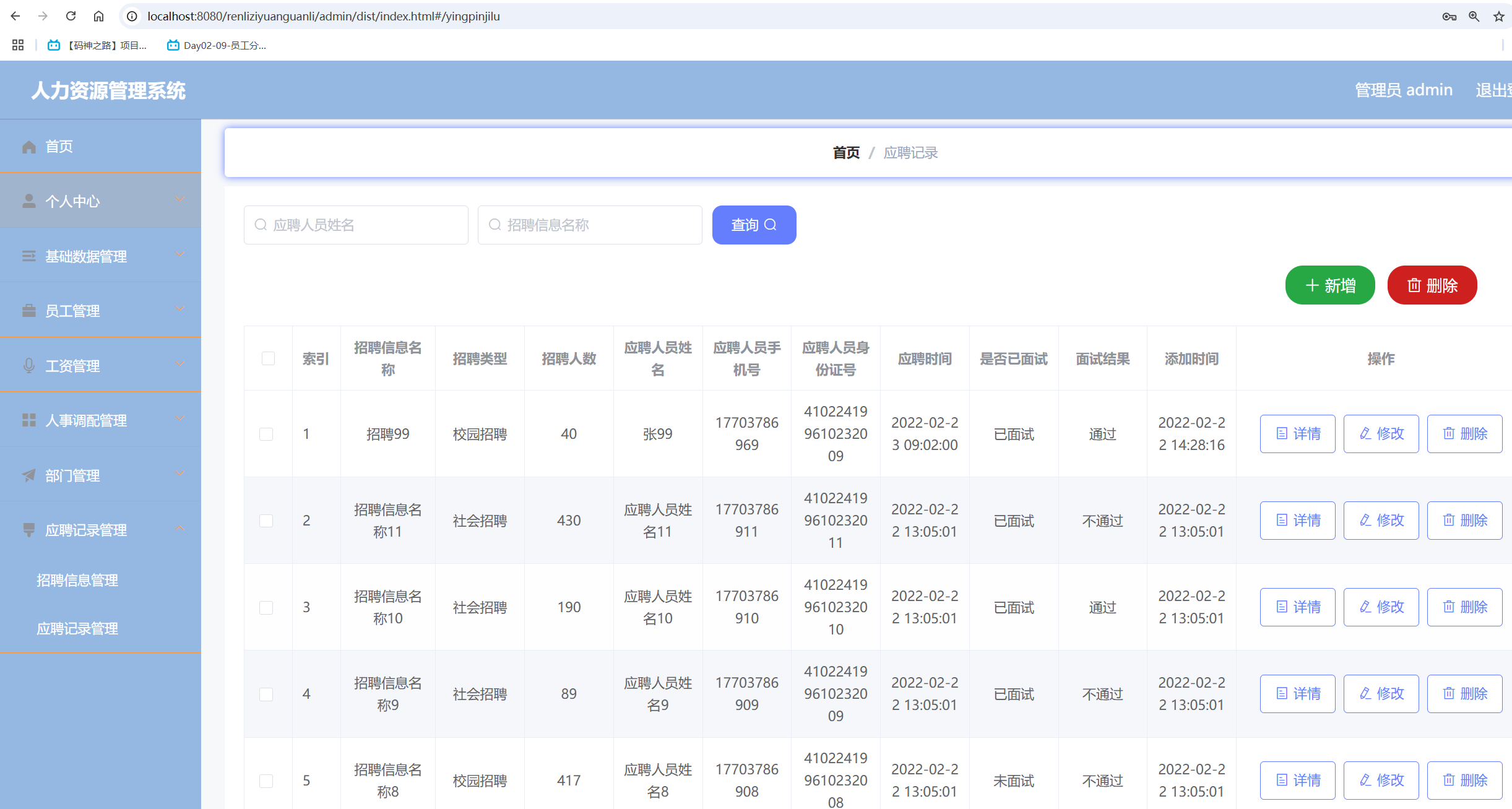Open 招聘信息管理 from the sidebar
The width and height of the screenshot is (1512, 809).
(x=77, y=580)
